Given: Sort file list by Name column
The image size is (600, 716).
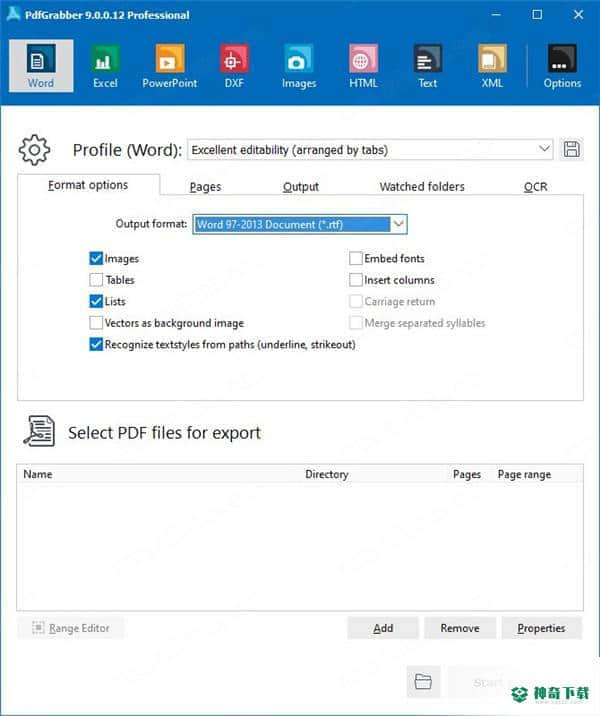Looking at the screenshot, I should pyautogui.click(x=38, y=474).
